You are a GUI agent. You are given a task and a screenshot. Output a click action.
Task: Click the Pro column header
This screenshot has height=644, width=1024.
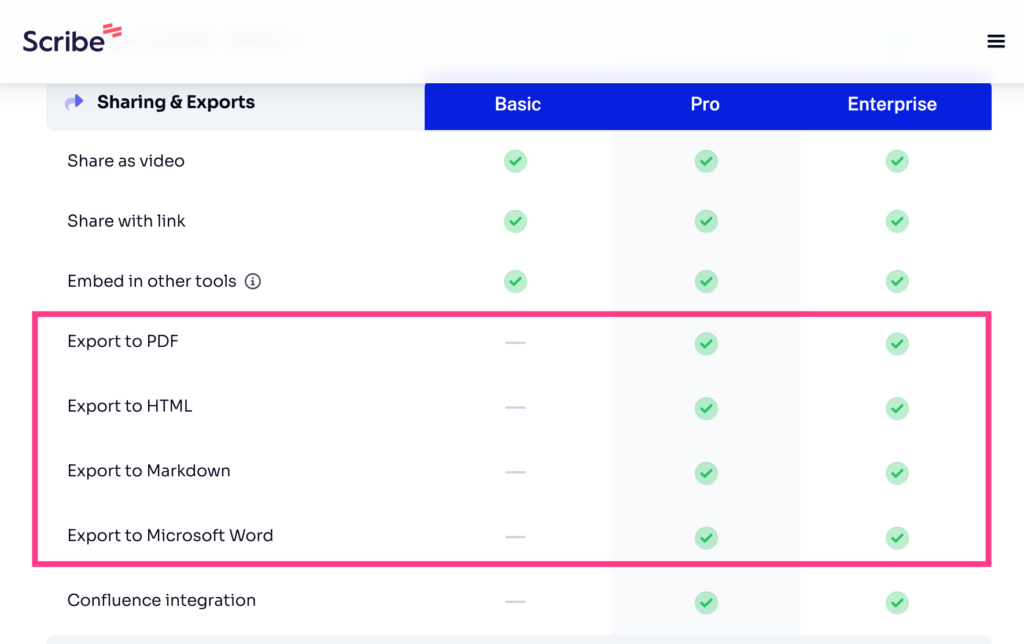[705, 104]
